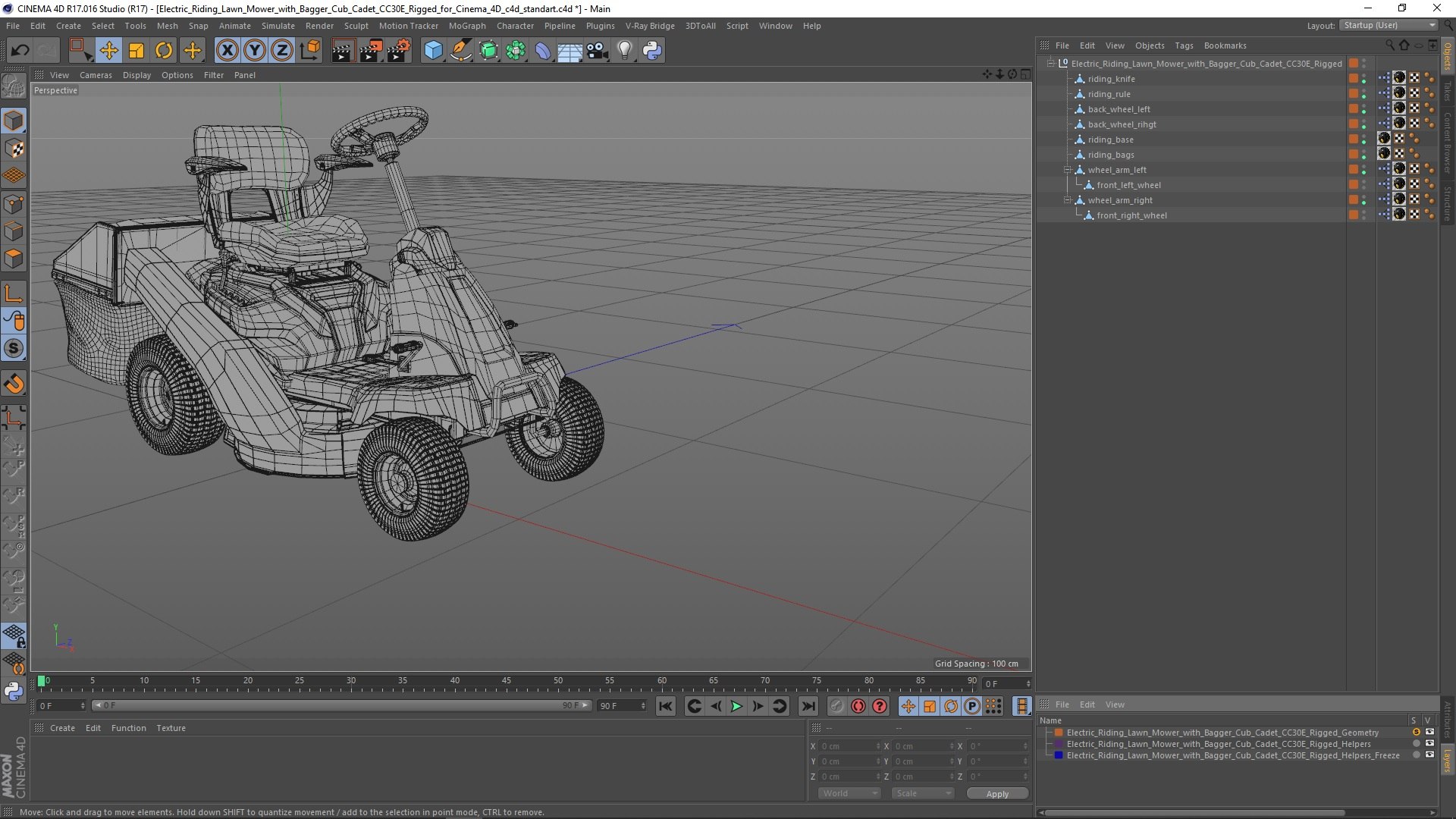Select riding_bags object in the Object Manager

1111,155
